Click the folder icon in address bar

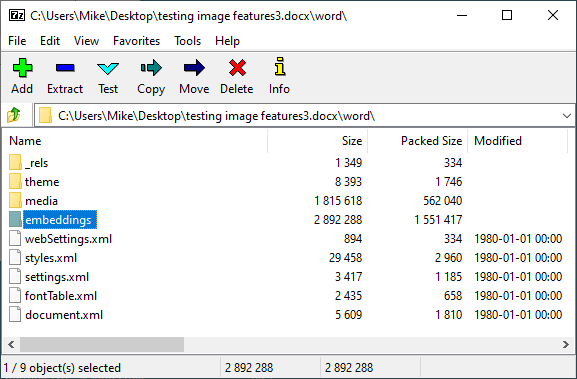(45, 116)
